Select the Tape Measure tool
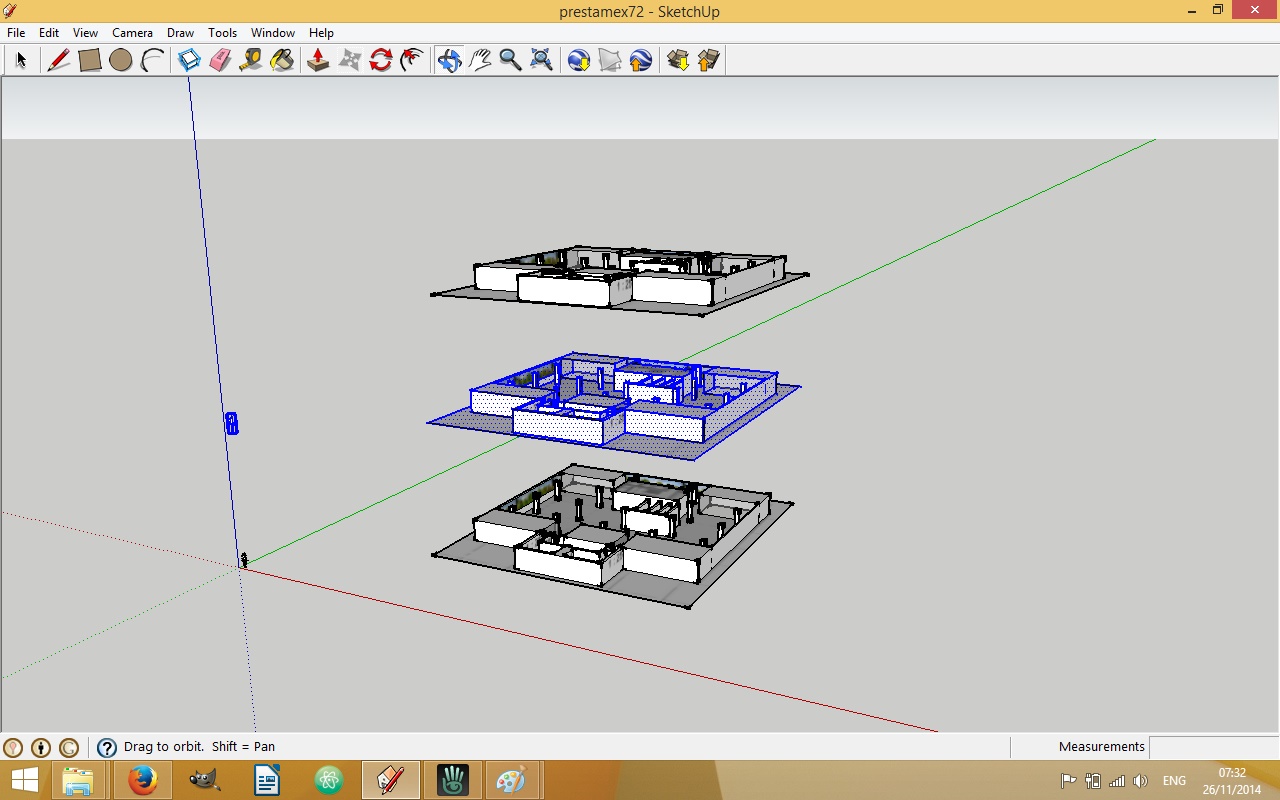This screenshot has height=800, width=1280. (x=251, y=60)
